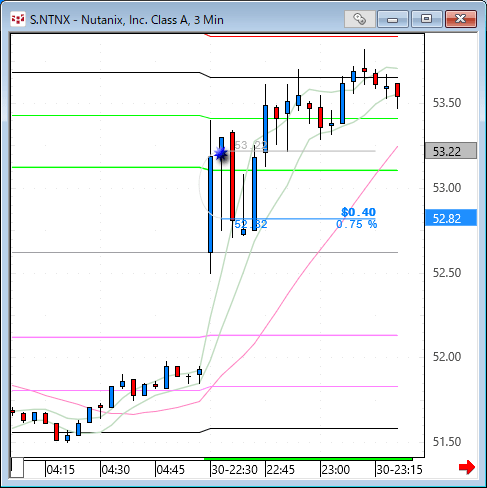Image resolution: width=487 pixels, height=488 pixels.
Task: Click the 23:00 time axis label
Action: point(336,470)
